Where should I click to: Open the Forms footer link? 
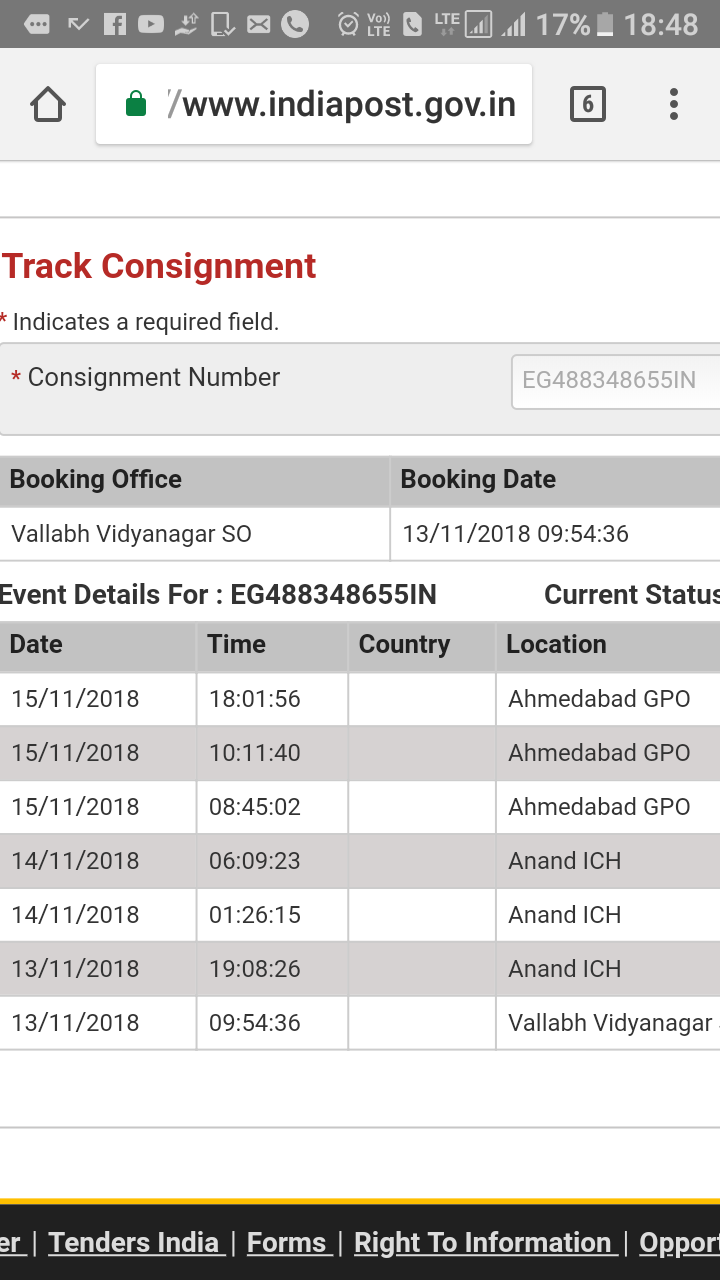tap(286, 1242)
